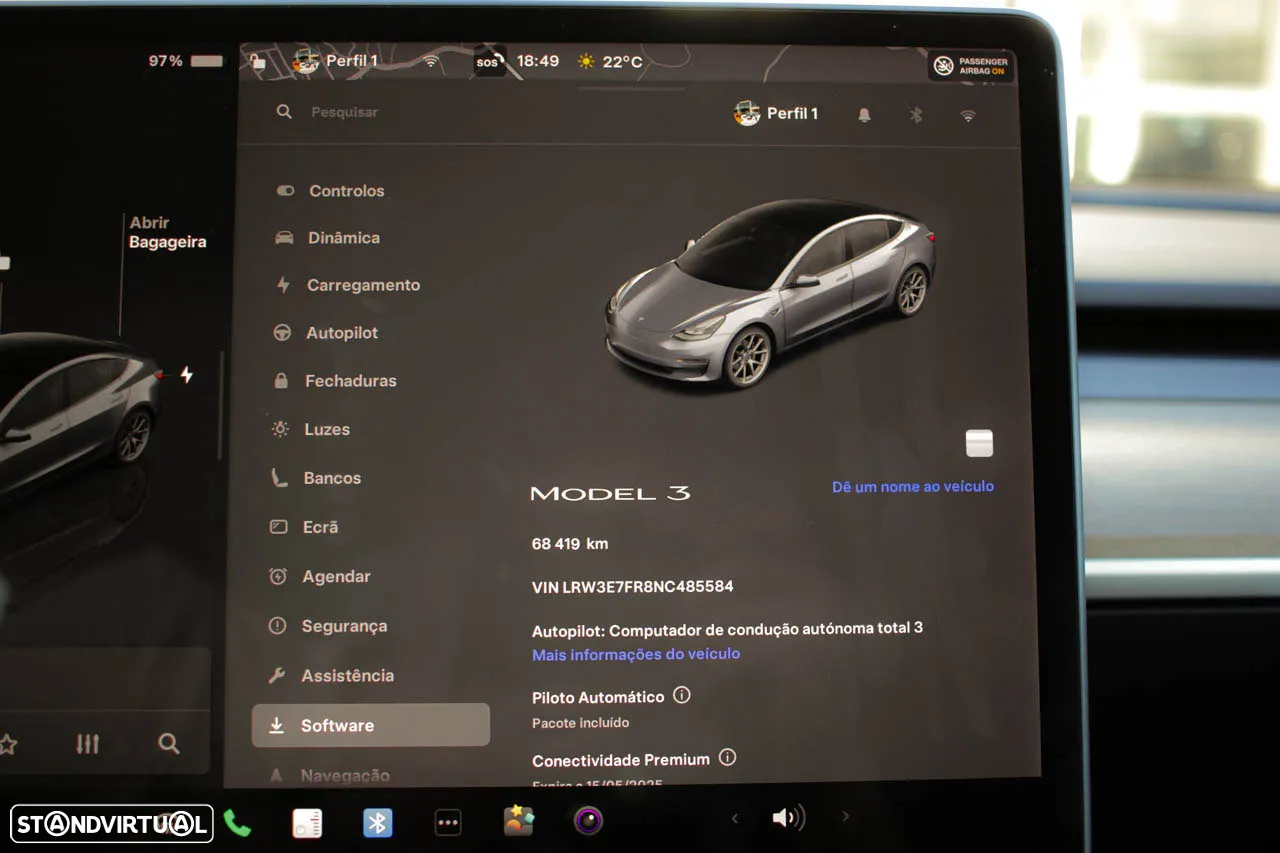This screenshot has width=1280, height=853.
Task: Tap the charging bolt icon beside car
Action: 186,375
